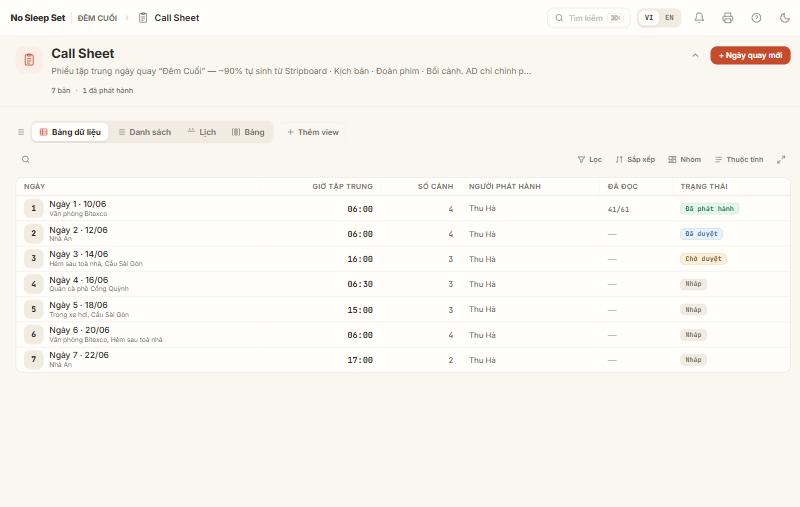Switch to the Danh sách view tab

[145, 132]
